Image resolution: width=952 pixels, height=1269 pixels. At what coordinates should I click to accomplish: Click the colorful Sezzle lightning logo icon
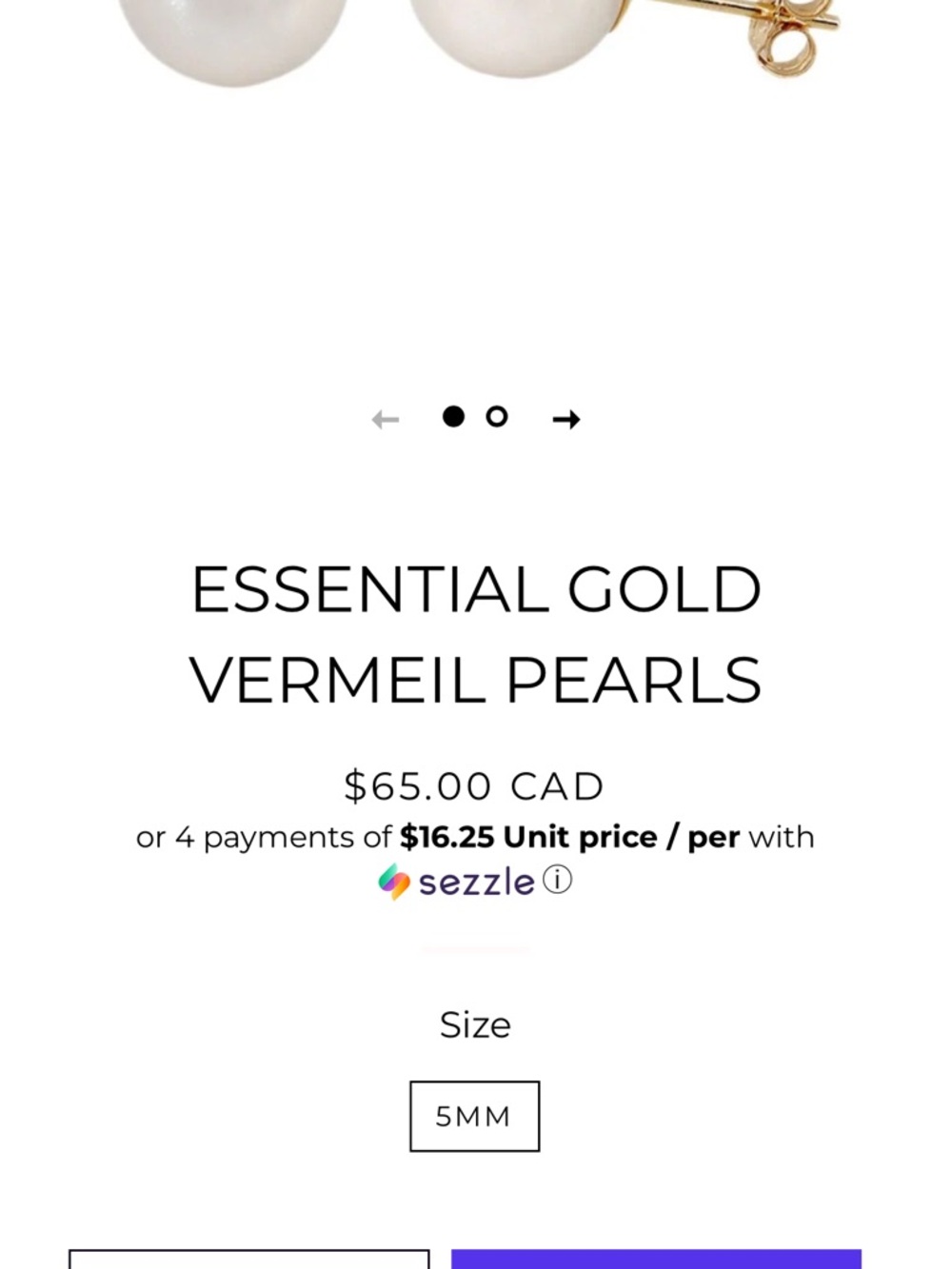[394, 882]
